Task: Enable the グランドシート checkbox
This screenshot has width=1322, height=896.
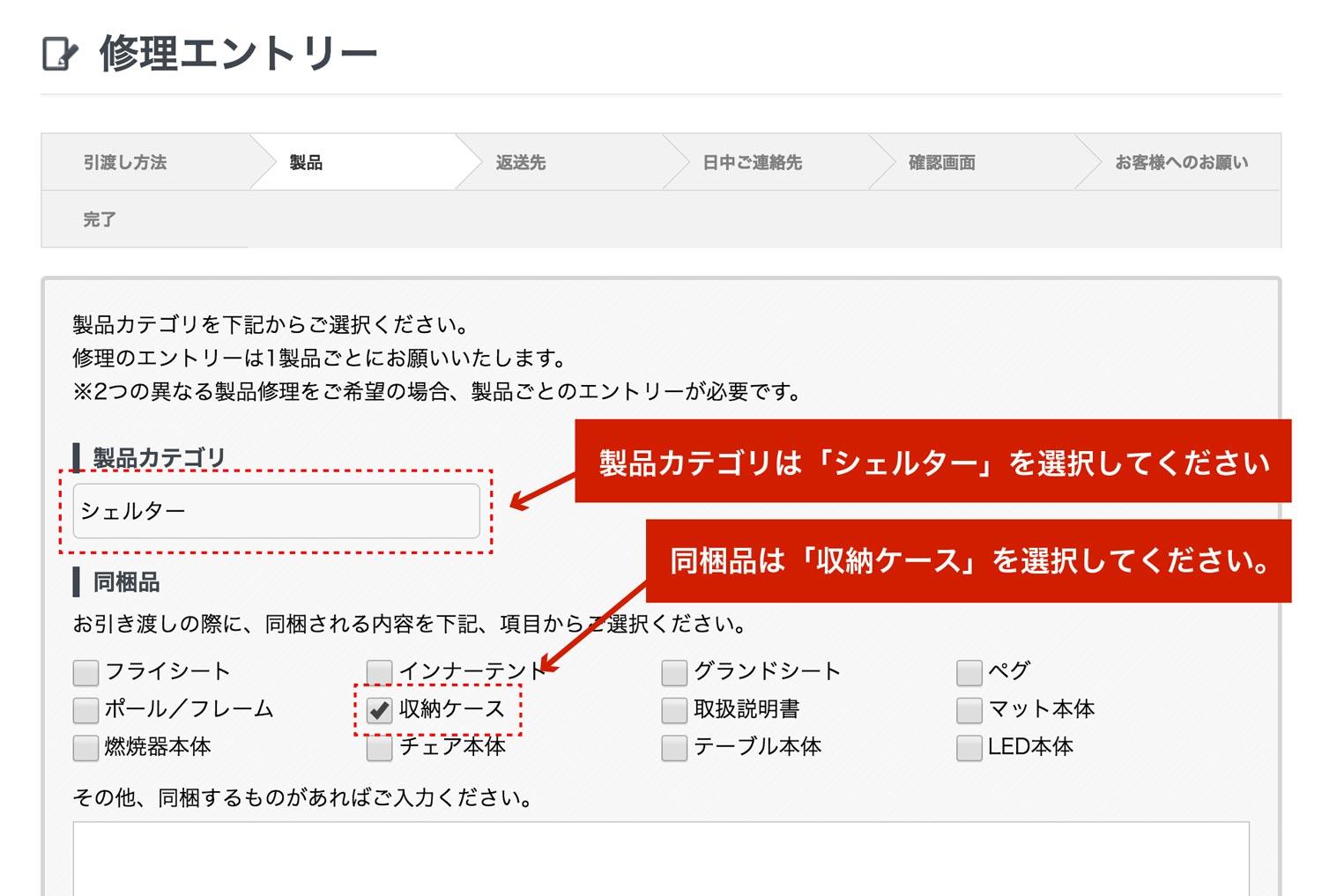Action: click(x=674, y=673)
